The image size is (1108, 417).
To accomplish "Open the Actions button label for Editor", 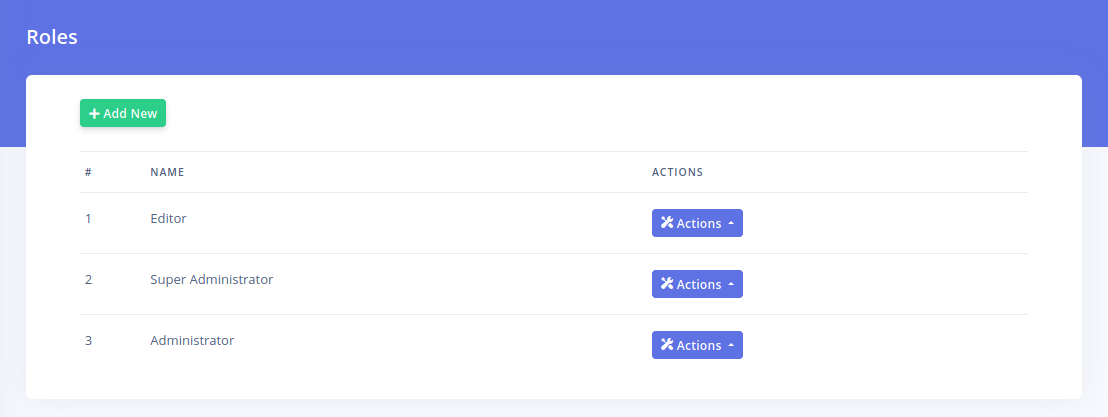I will 699,224.
